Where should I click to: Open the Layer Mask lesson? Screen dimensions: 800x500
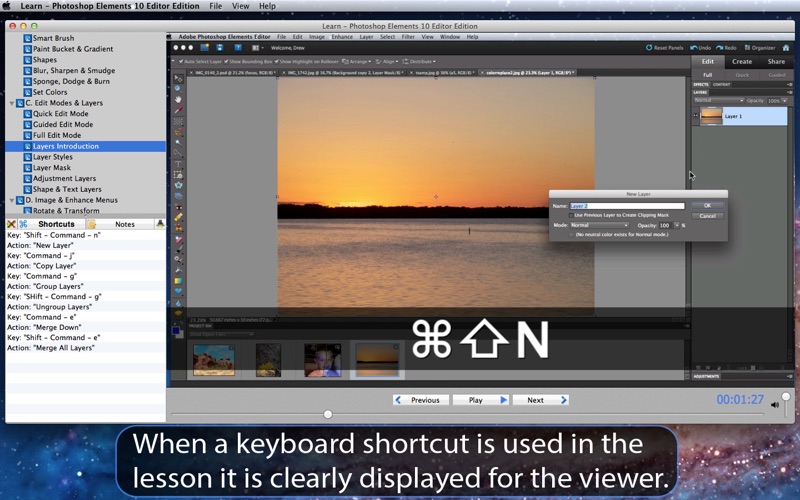pyautogui.click(x=52, y=167)
